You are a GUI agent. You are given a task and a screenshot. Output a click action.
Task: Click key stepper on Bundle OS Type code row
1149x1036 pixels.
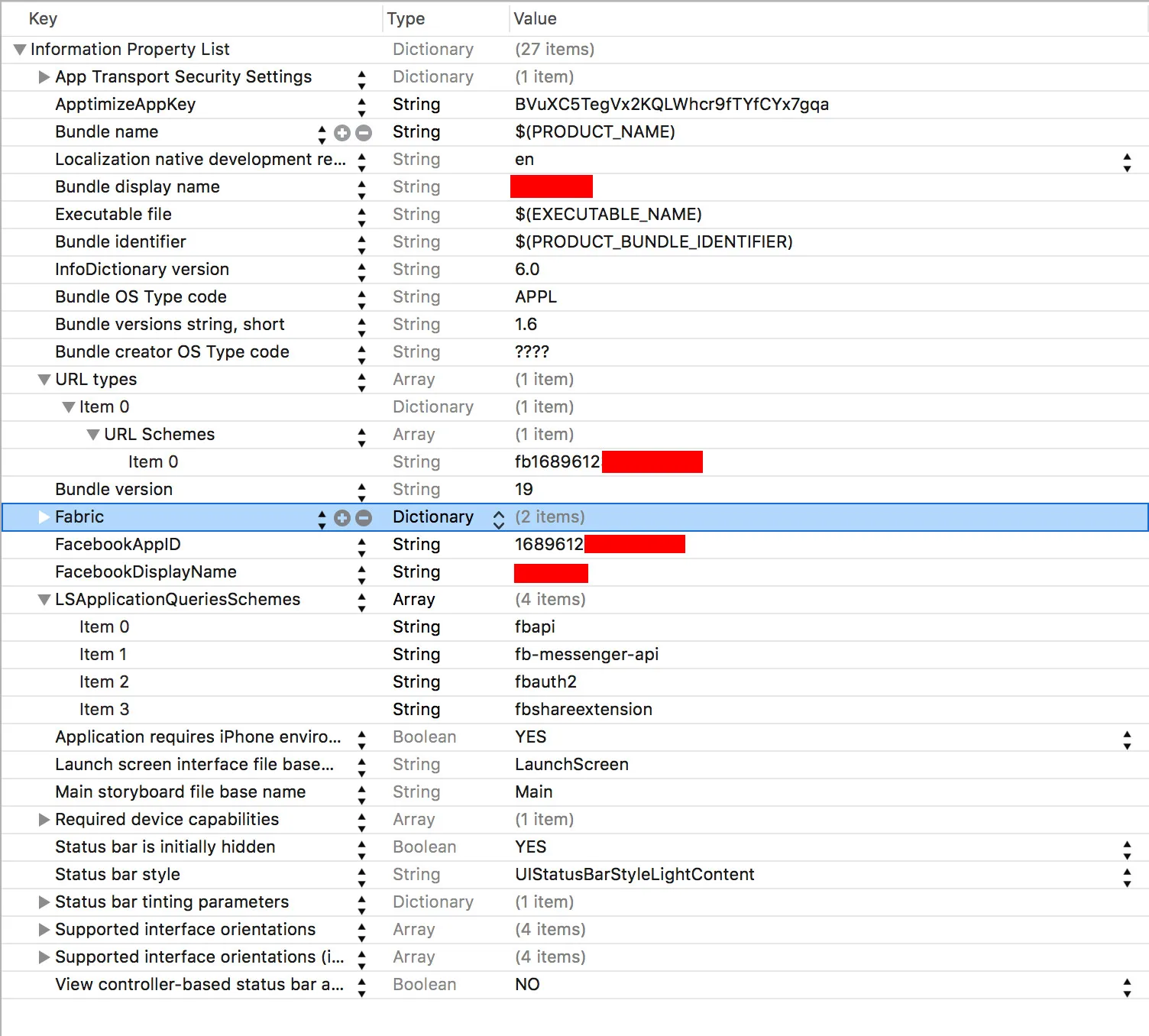click(x=361, y=299)
